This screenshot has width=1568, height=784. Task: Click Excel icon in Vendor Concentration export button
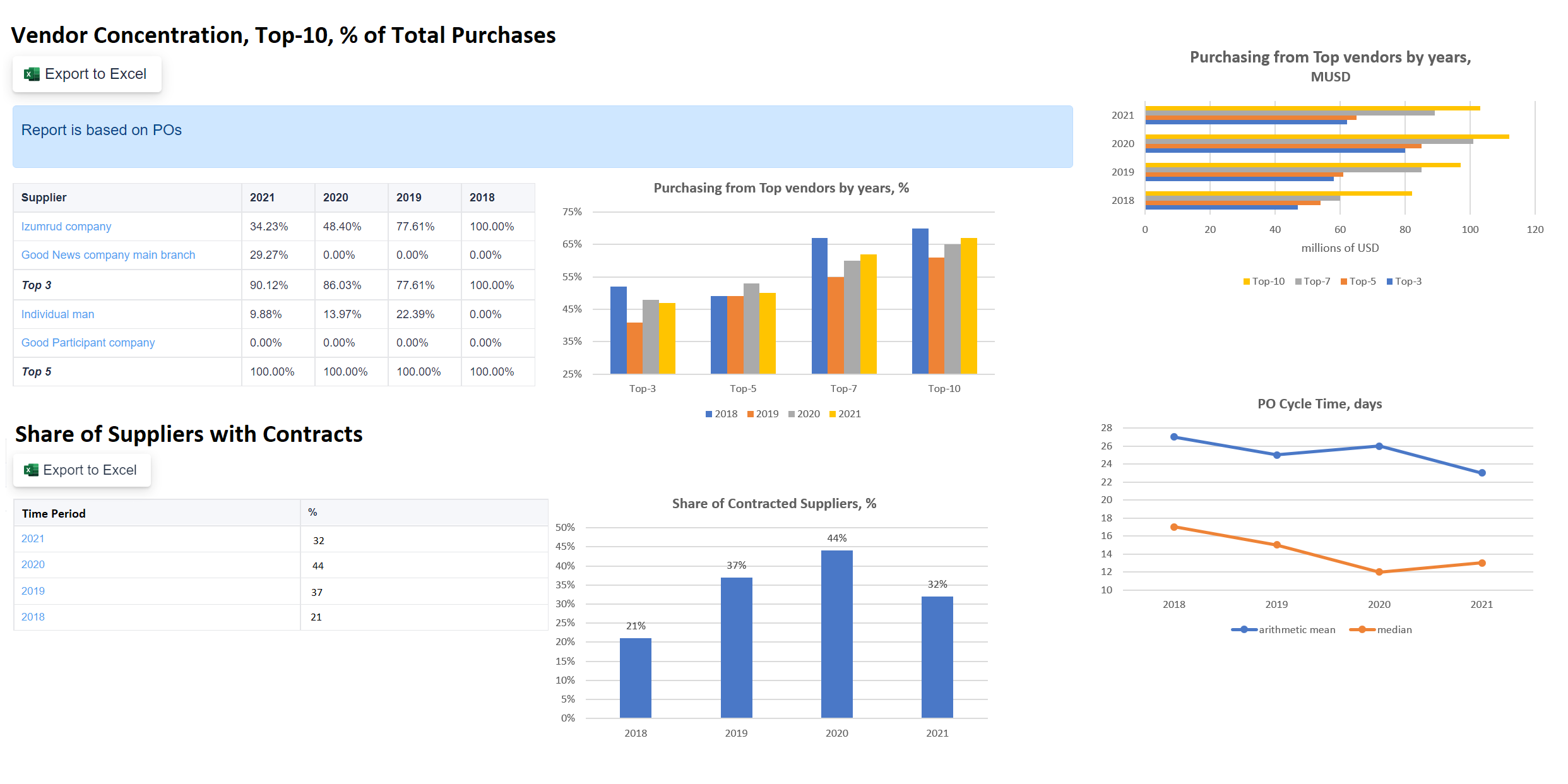pyautogui.click(x=32, y=74)
